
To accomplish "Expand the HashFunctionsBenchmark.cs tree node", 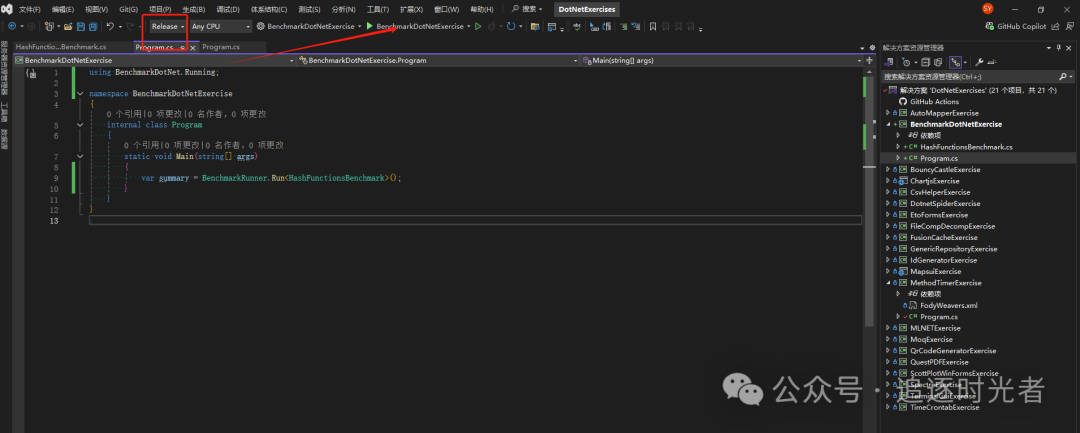I will coord(897,147).
